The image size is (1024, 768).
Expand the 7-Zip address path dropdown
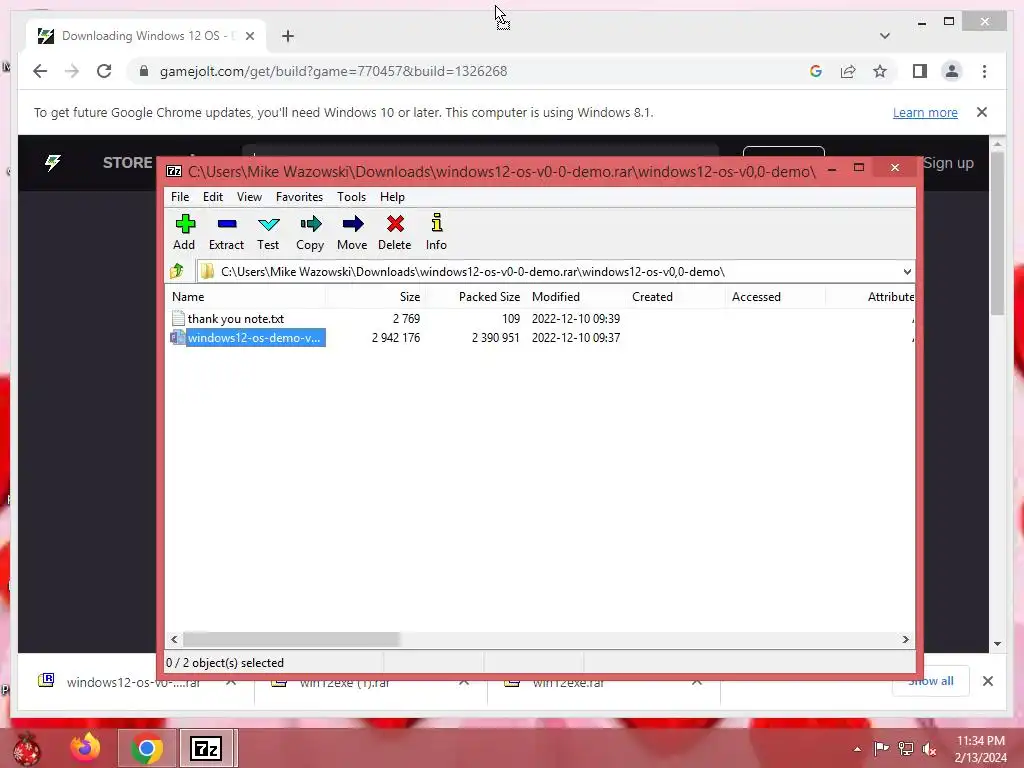pos(907,272)
